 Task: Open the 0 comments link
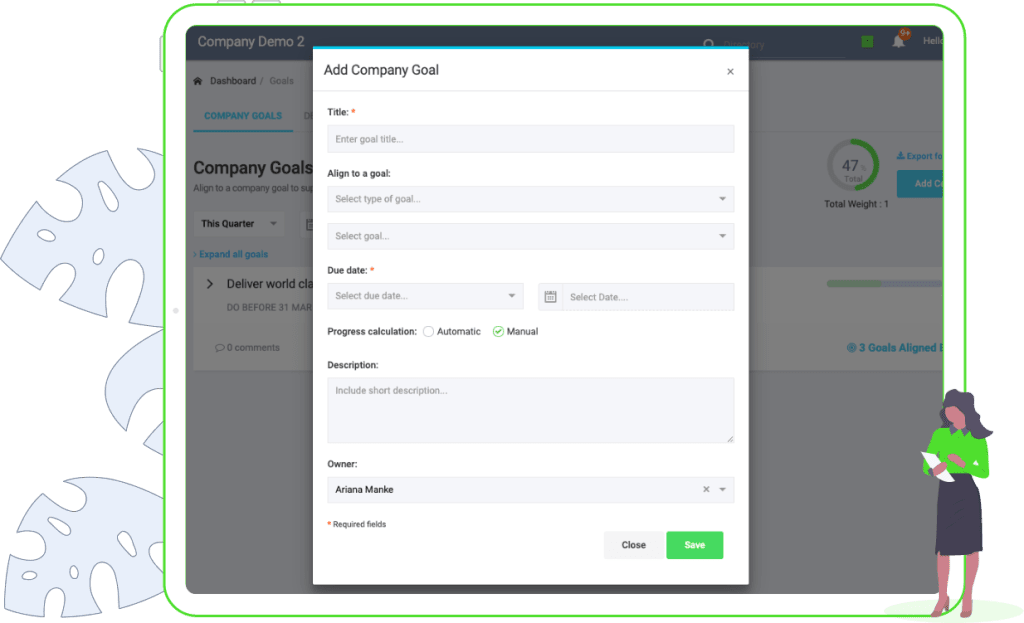click(248, 347)
